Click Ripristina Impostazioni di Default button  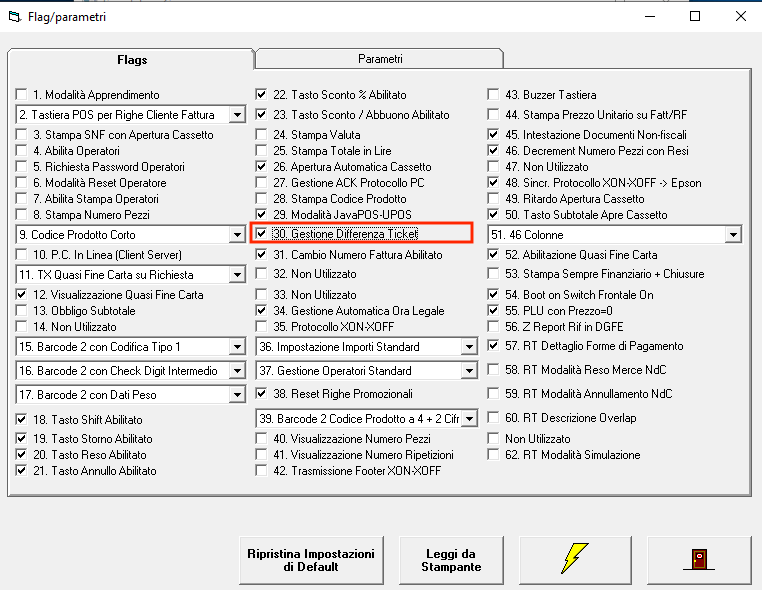point(311,560)
